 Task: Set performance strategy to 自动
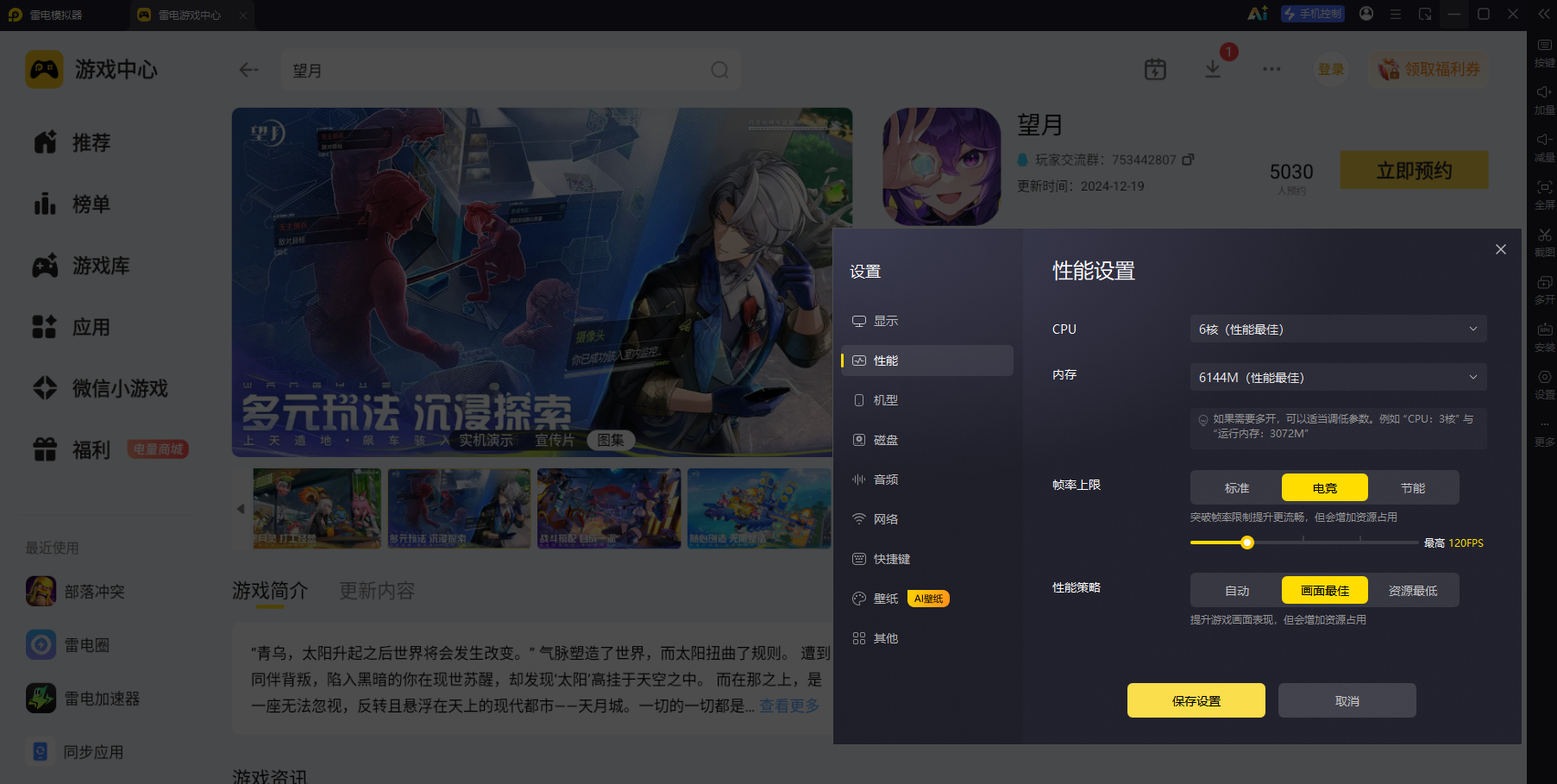(x=1237, y=590)
